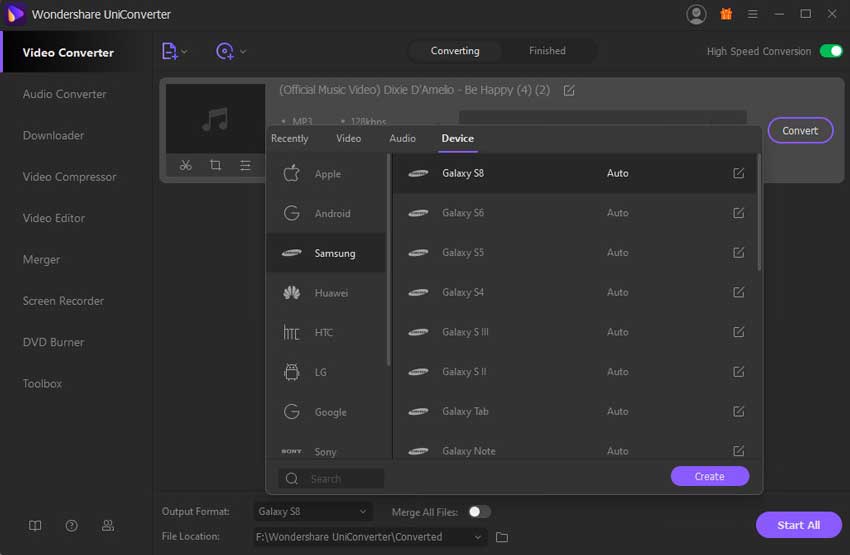Click the crop icon under thumbnail

click(x=215, y=166)
